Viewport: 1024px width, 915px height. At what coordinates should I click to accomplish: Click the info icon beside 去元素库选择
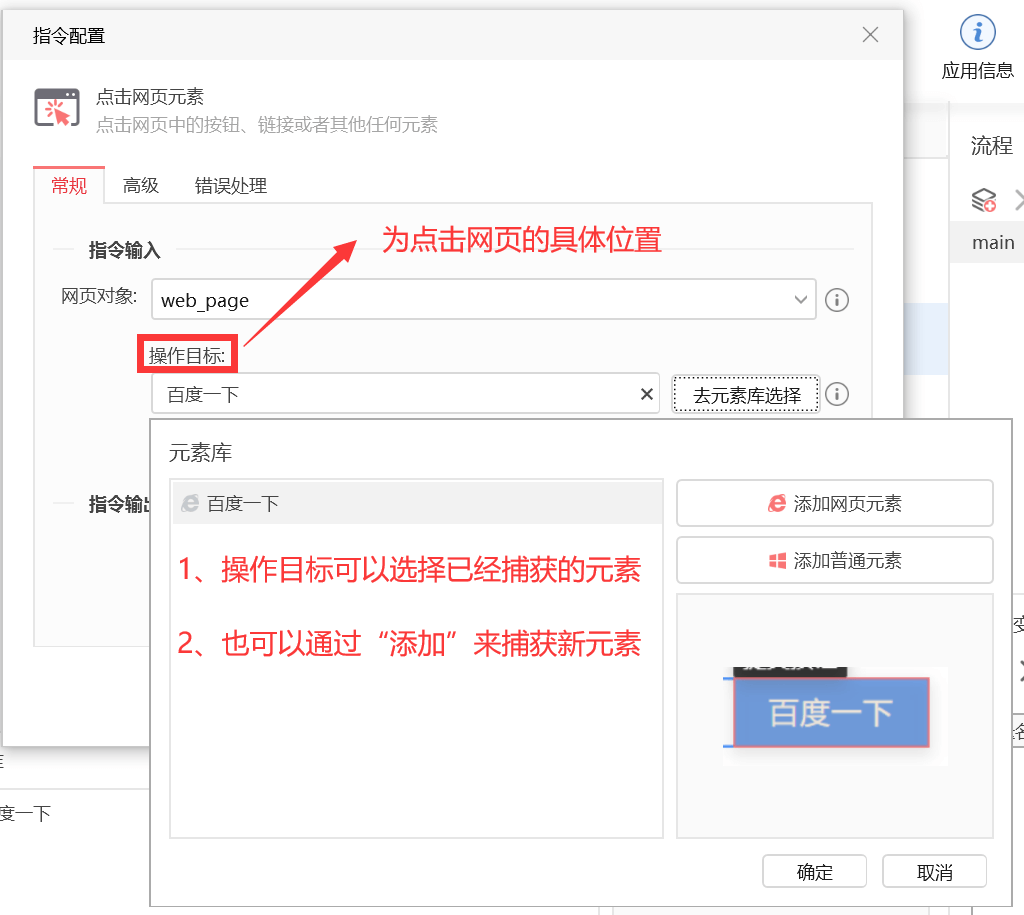(x=837, y=394)
